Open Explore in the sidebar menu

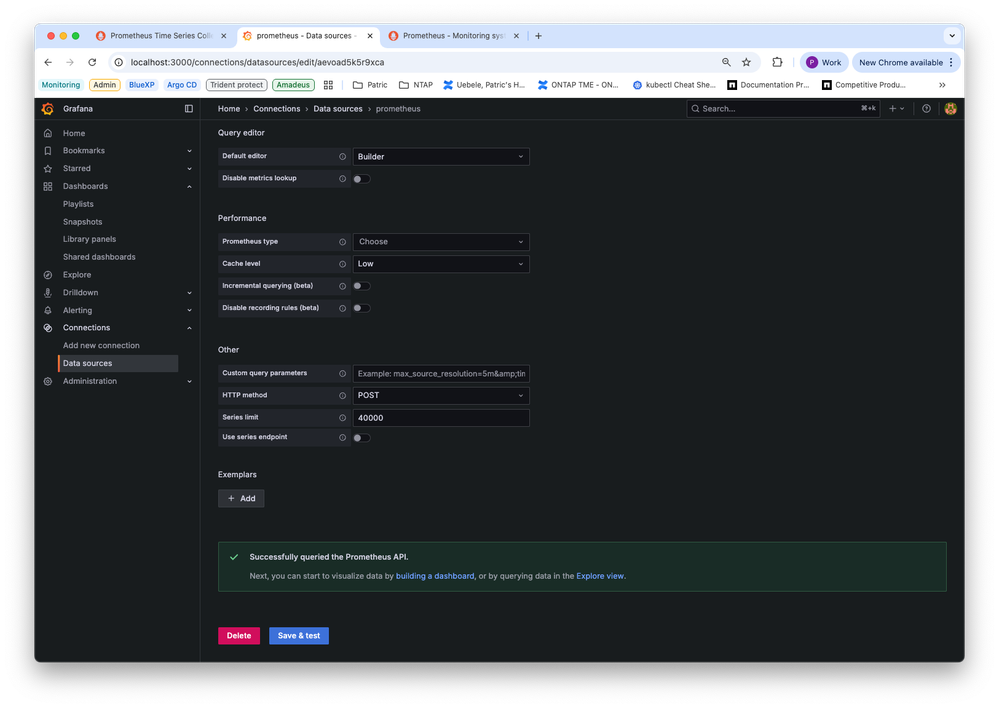[77, 275]
